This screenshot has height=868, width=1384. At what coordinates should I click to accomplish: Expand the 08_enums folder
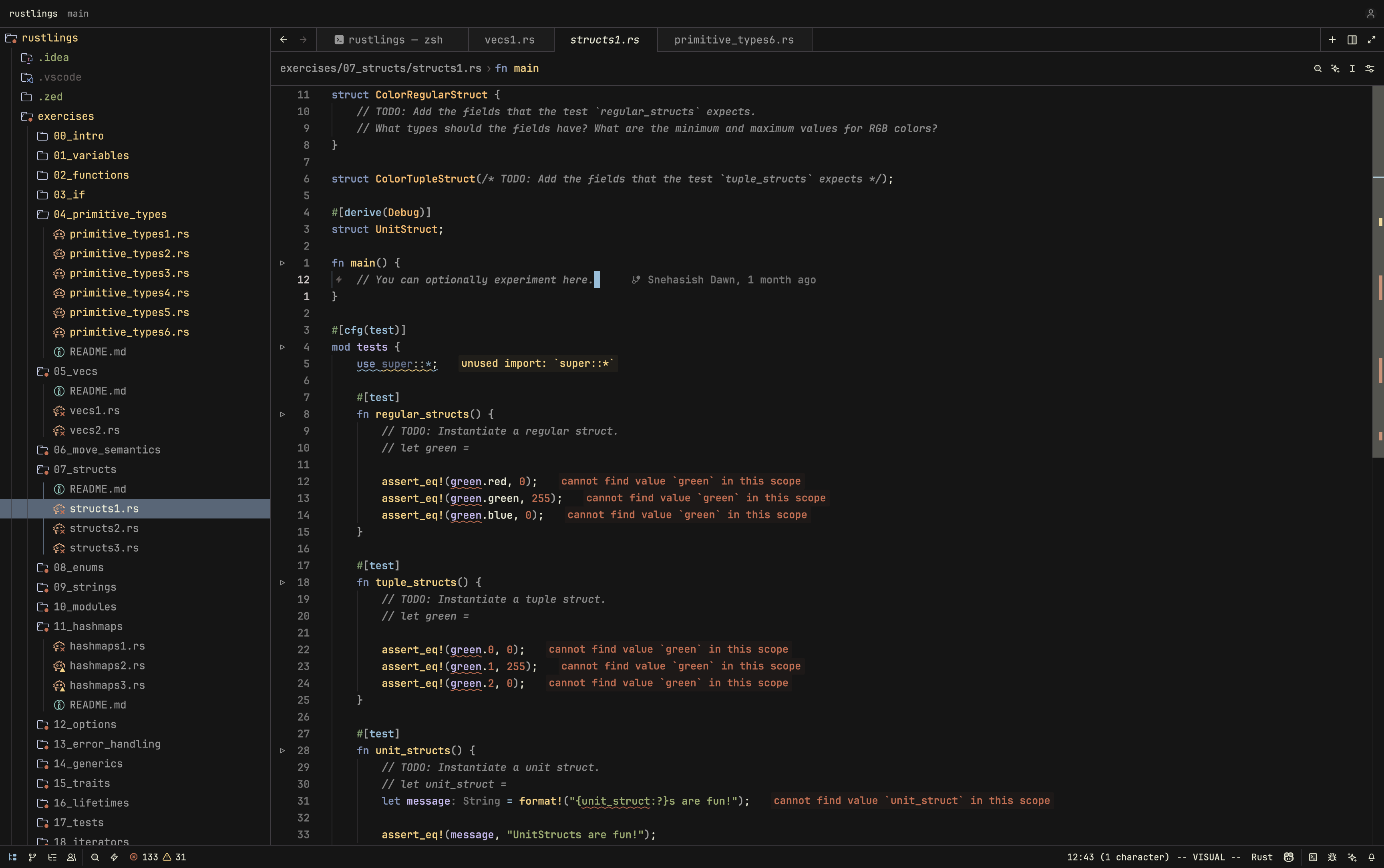point(70,568)
